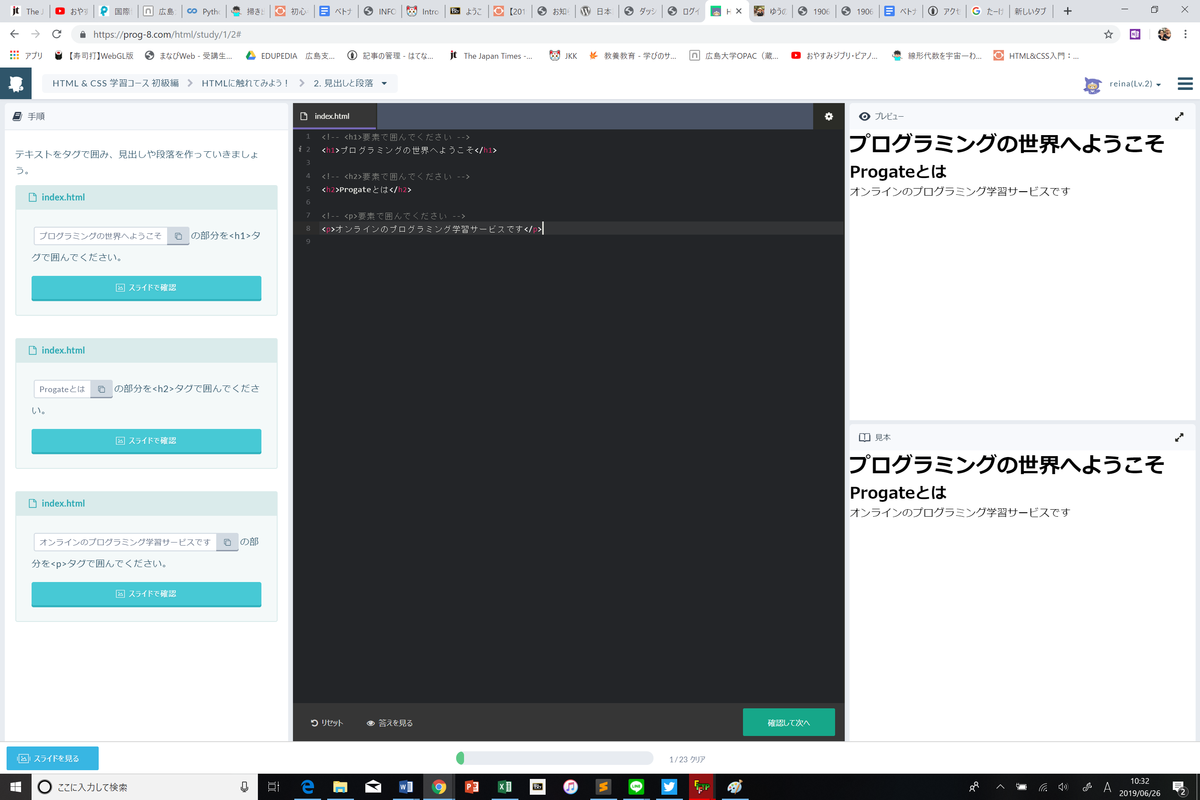Viewport: 1200px width, 800px height.
Task: Expand the プレビュー panel
Action: click(x=1179, y=116)
